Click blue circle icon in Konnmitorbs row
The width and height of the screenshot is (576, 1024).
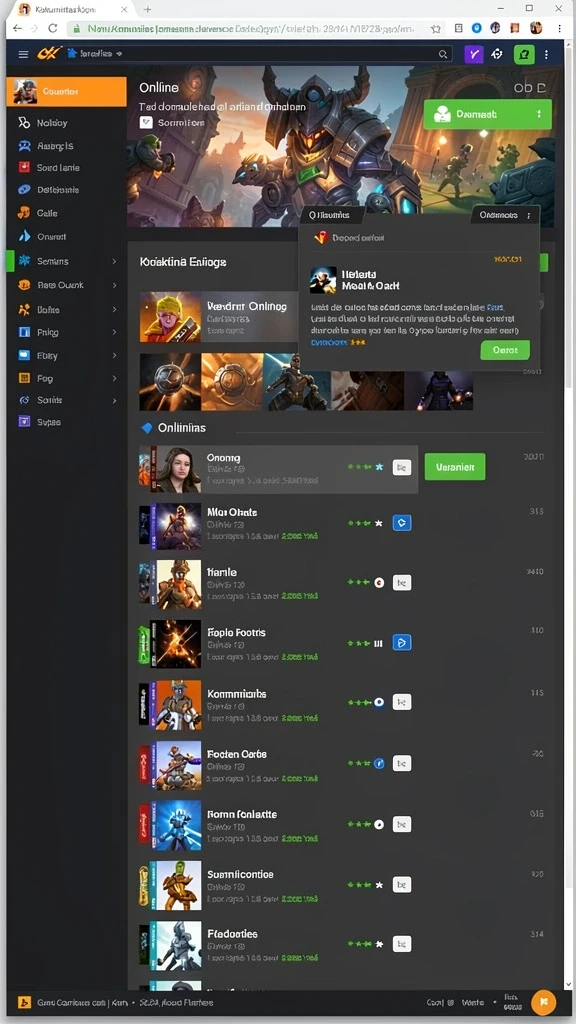pos(379,703)
